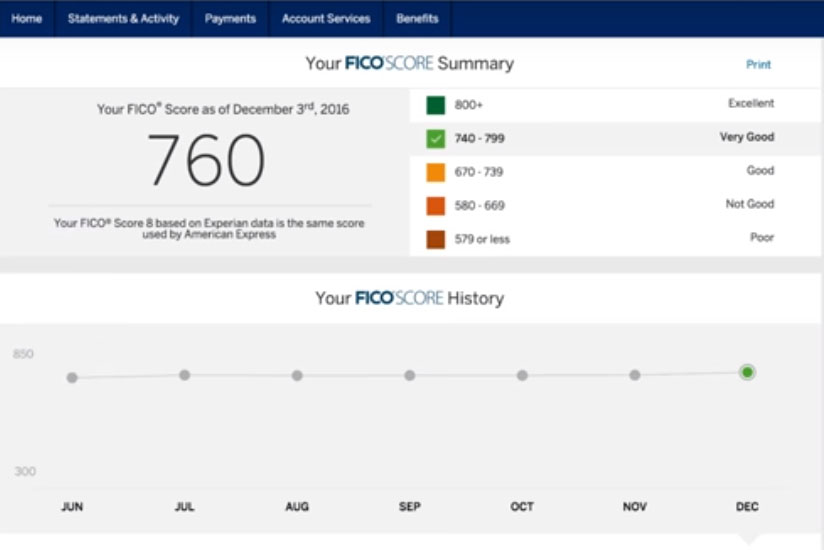Select the OCT score history point
This screenshot has height=550, width=824.
[x=522, y=375]
